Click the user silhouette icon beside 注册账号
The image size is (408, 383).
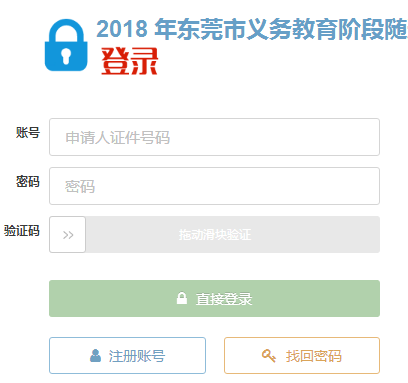pyautogui.click(x=95, y=356)
